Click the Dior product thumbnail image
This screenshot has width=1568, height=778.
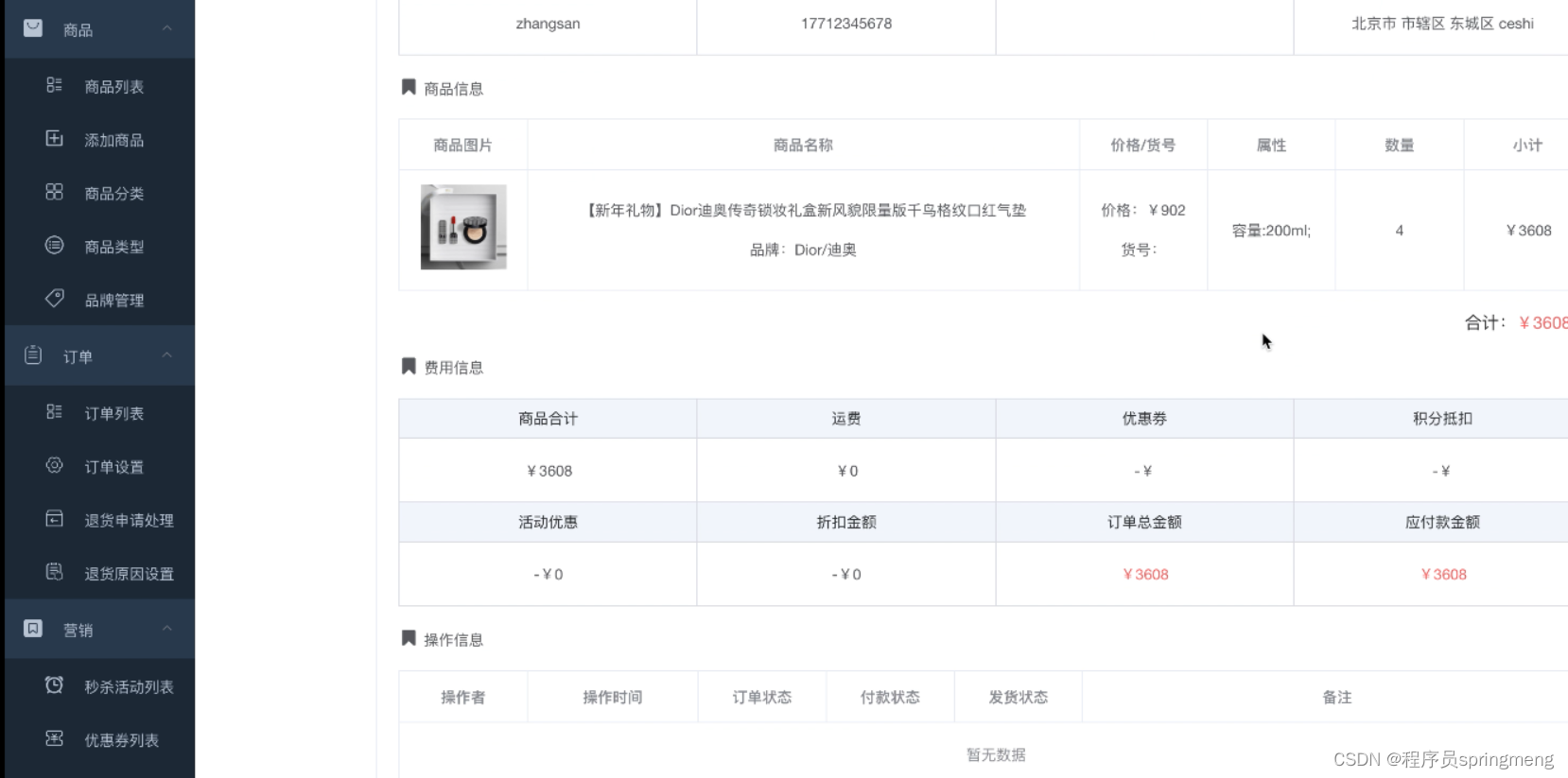(x=463, y=227)
